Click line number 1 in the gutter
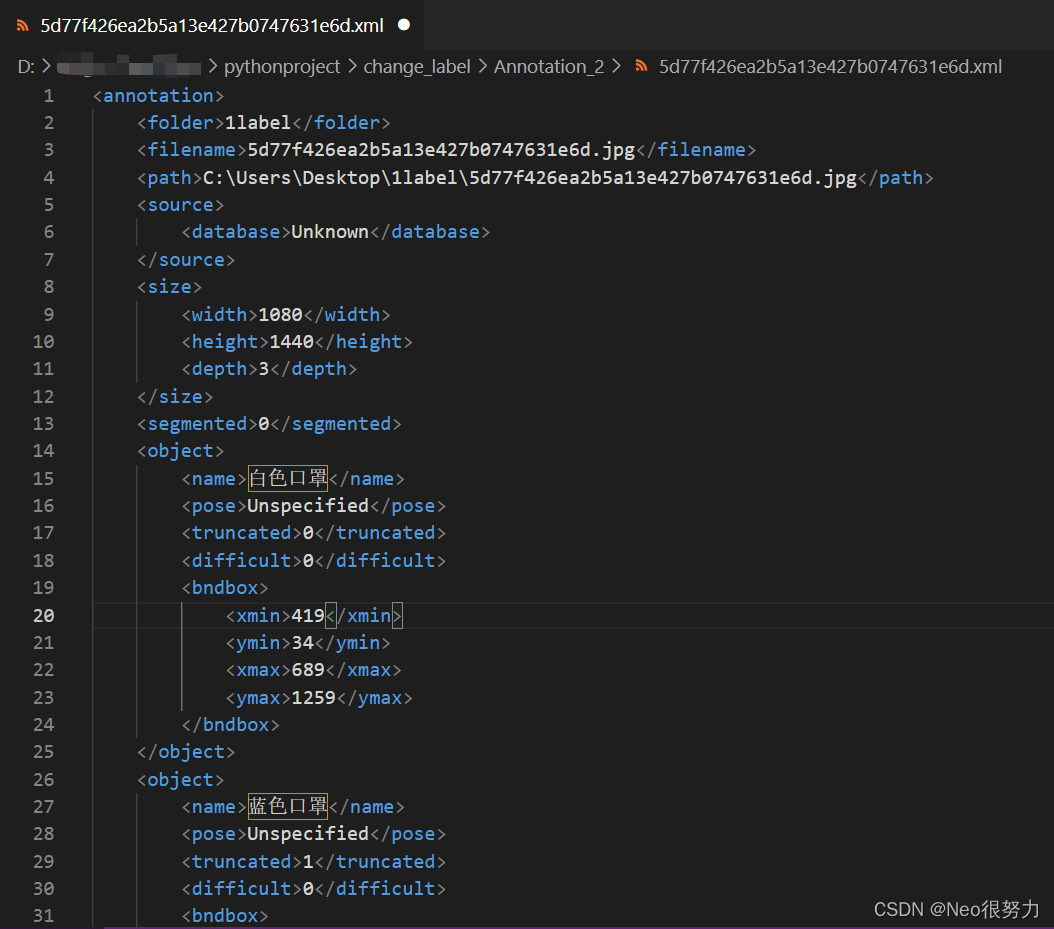Screen dimensions: 1054x929 point(49,95)
